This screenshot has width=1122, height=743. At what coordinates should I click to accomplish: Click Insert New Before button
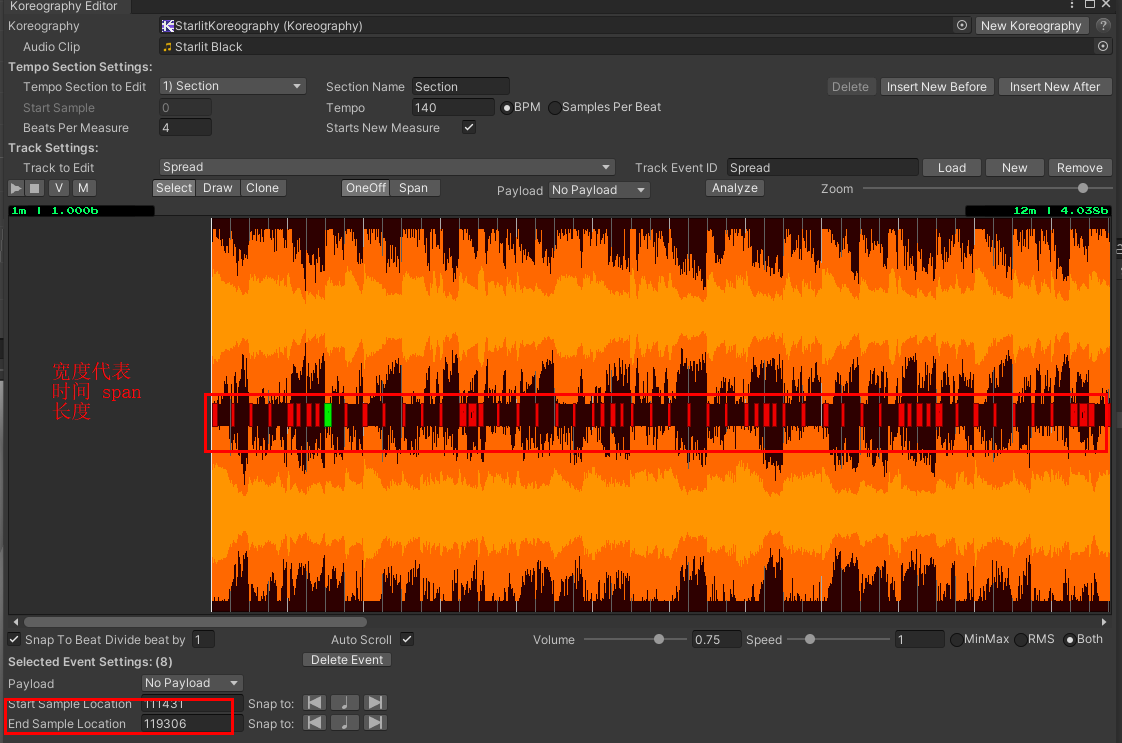coord(937,87)
